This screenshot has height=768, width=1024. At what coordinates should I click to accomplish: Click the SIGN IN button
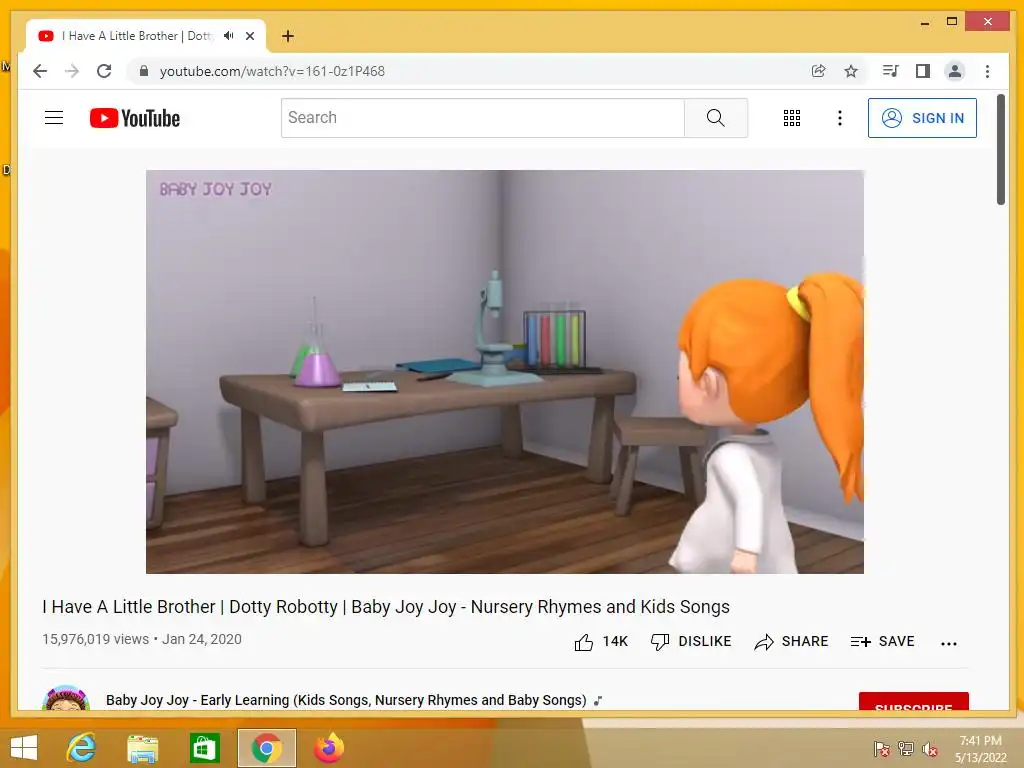coord(922,118)
